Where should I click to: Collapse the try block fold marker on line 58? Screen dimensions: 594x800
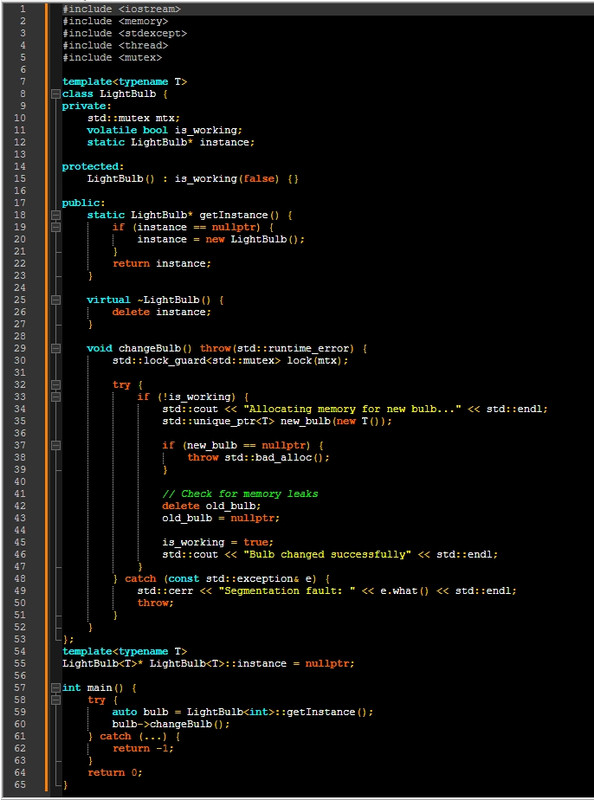(x=56, y=700)
